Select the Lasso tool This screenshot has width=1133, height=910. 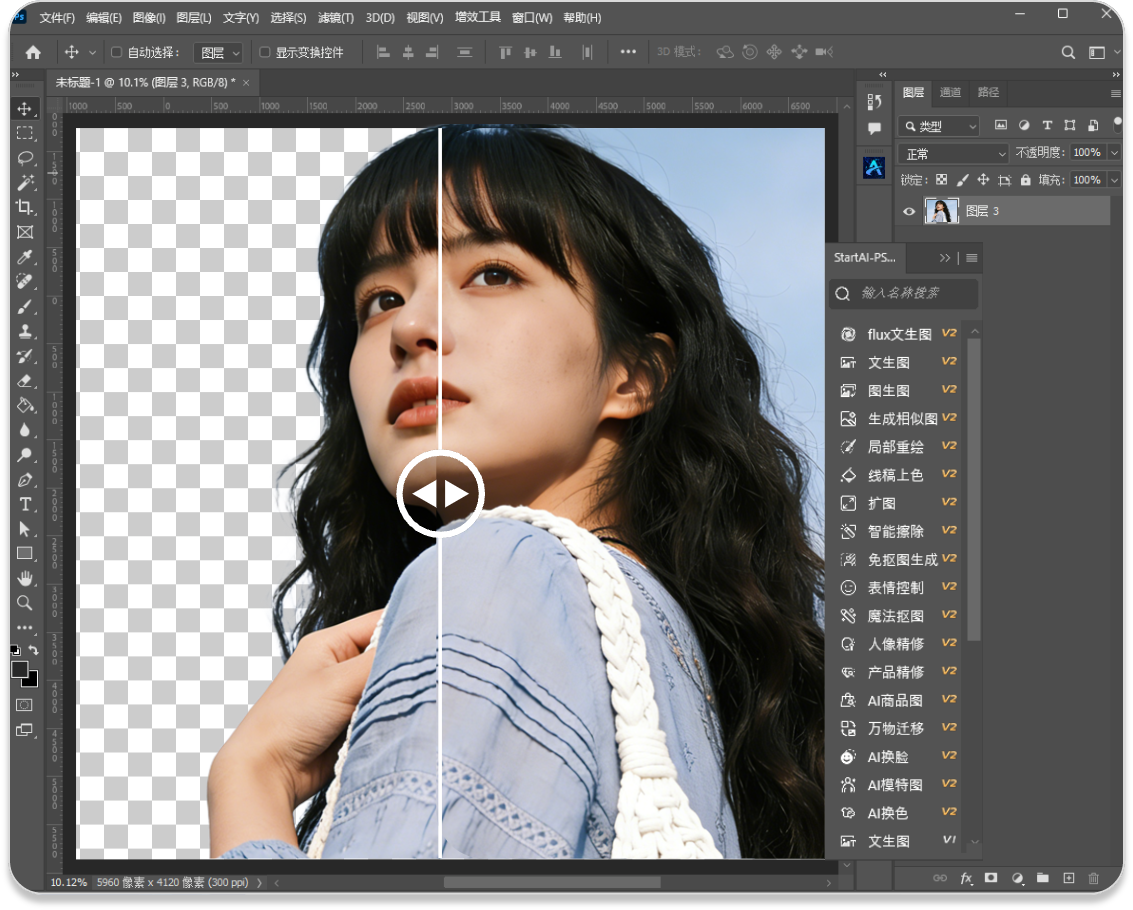[25, 158]
